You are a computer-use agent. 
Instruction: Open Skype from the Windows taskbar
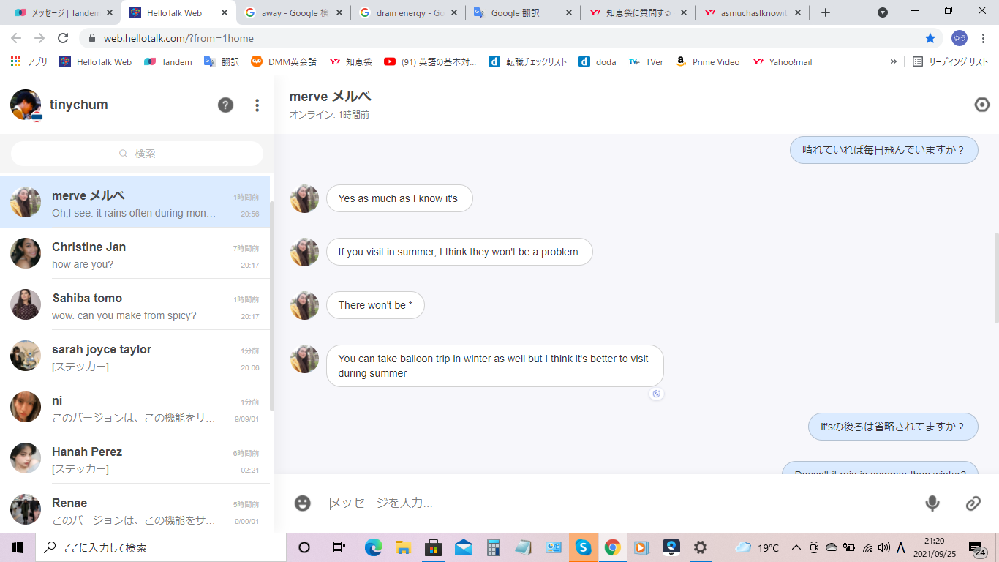point(582,547)
